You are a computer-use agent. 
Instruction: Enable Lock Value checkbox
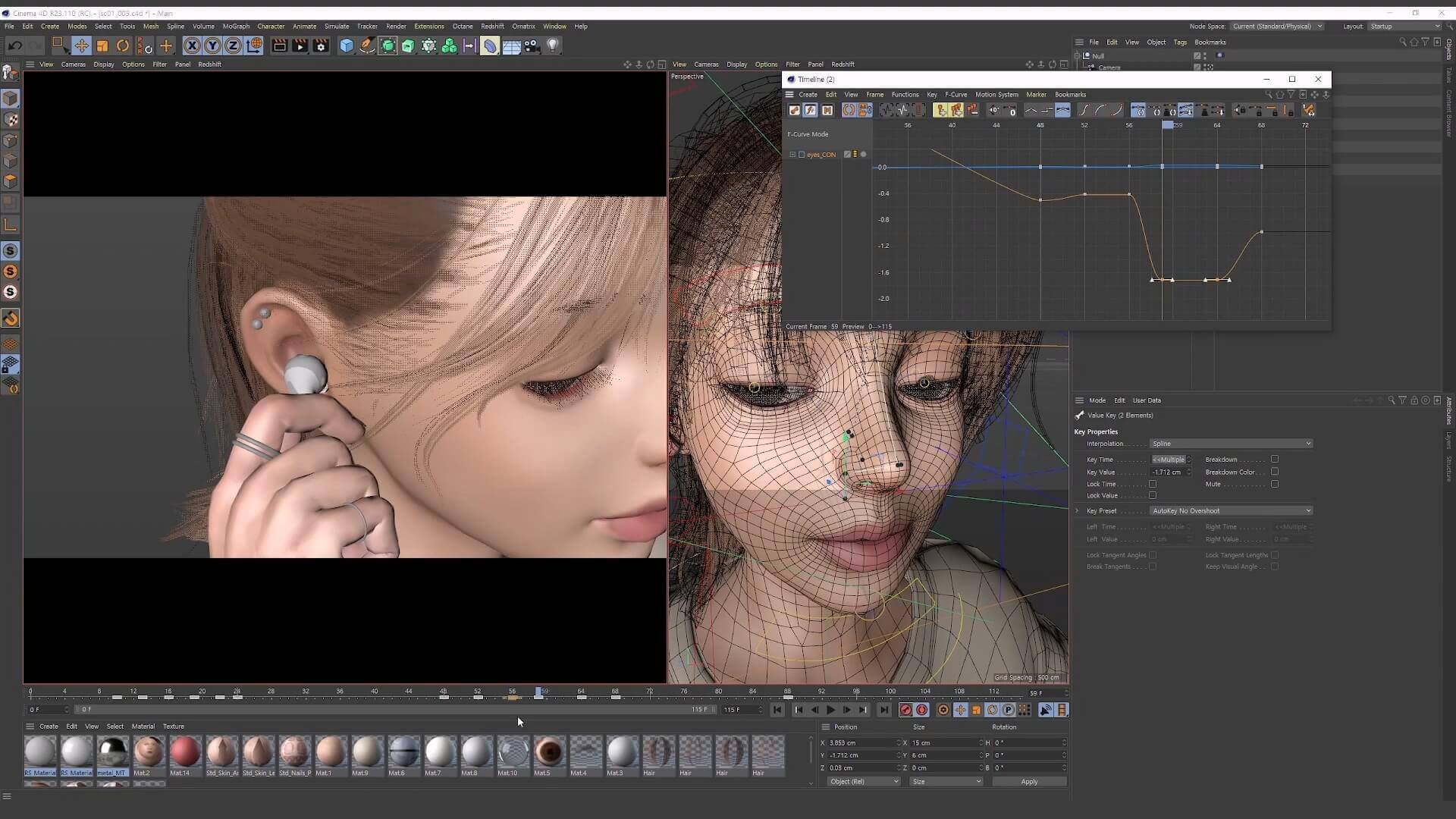(1153, 495)
